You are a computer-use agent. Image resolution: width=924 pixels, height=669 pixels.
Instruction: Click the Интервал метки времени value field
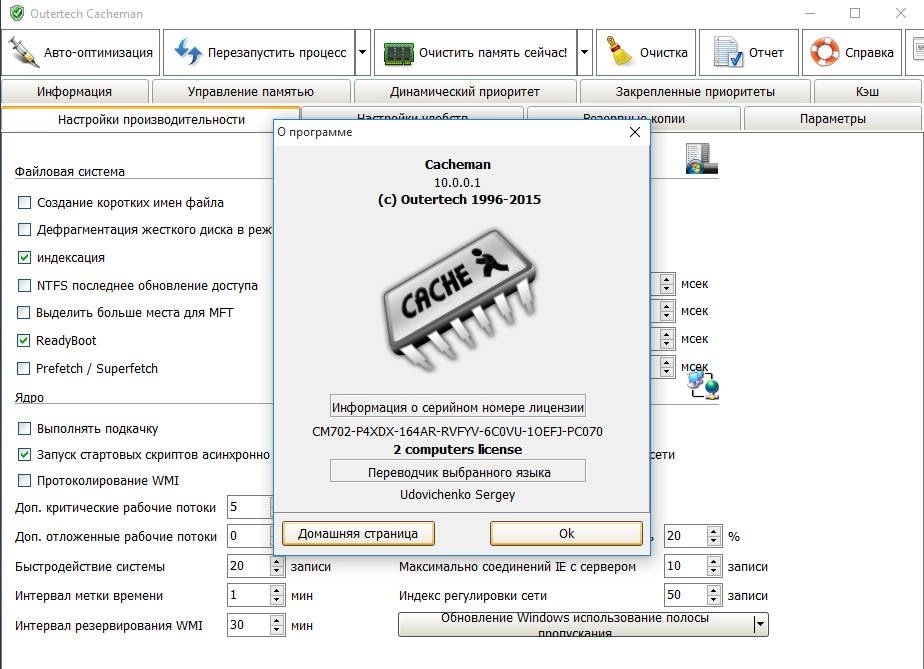click(248, 595)
